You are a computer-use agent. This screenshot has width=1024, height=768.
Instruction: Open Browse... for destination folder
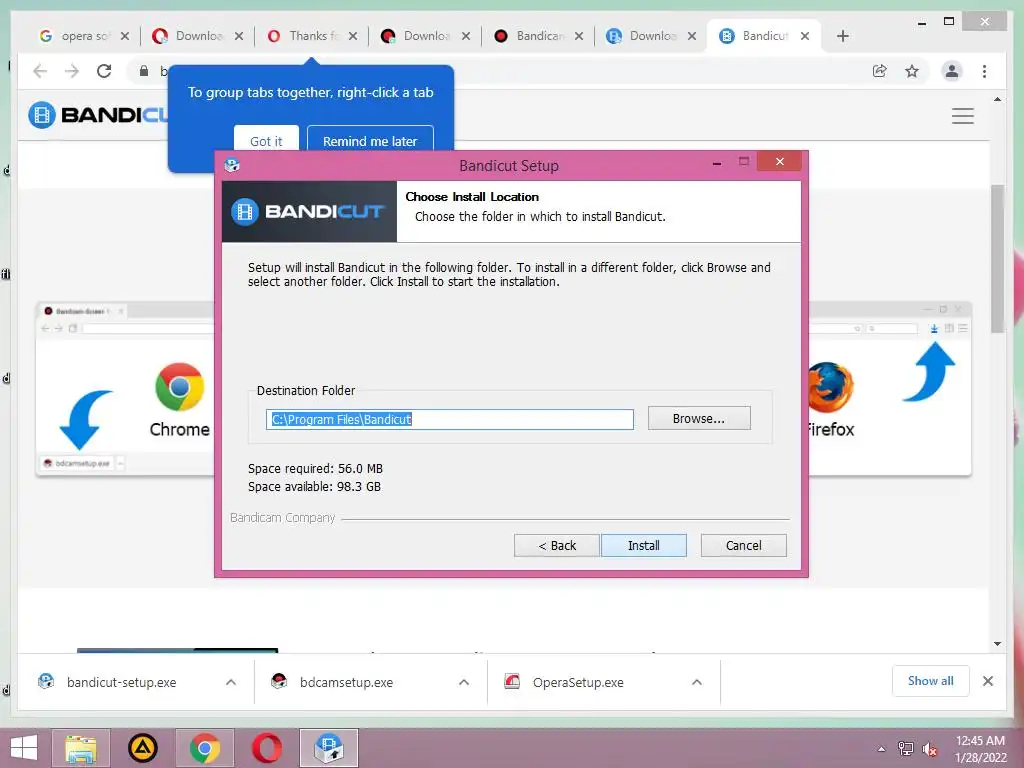point(699,419)
